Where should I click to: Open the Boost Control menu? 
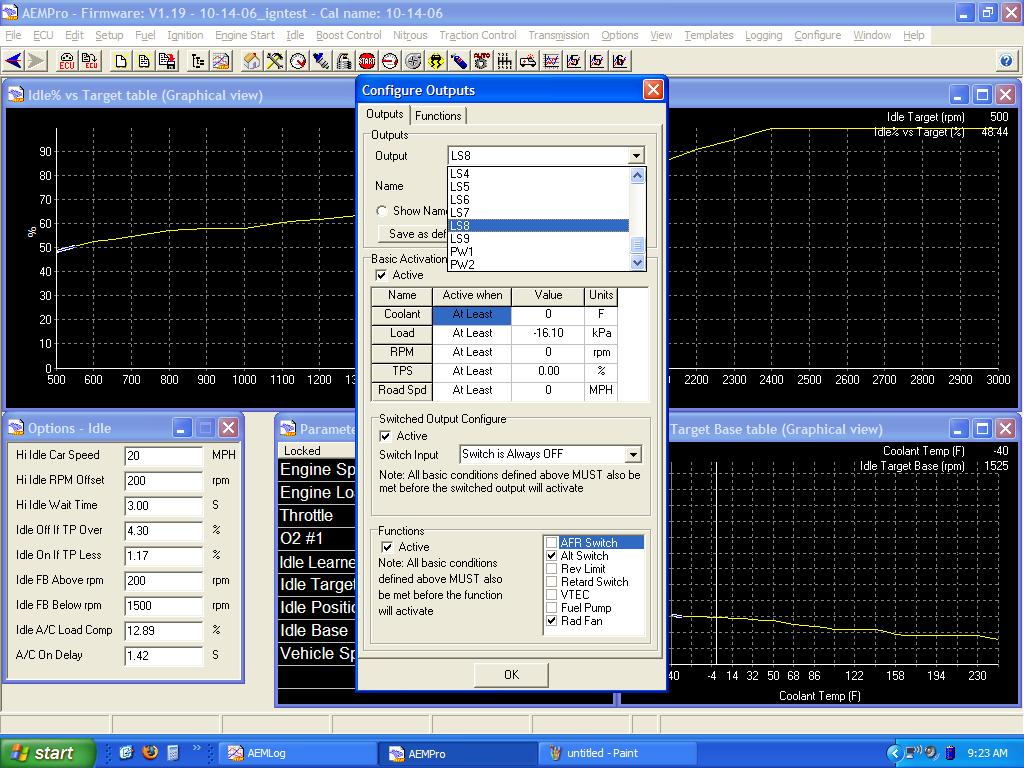click(349, 35)
